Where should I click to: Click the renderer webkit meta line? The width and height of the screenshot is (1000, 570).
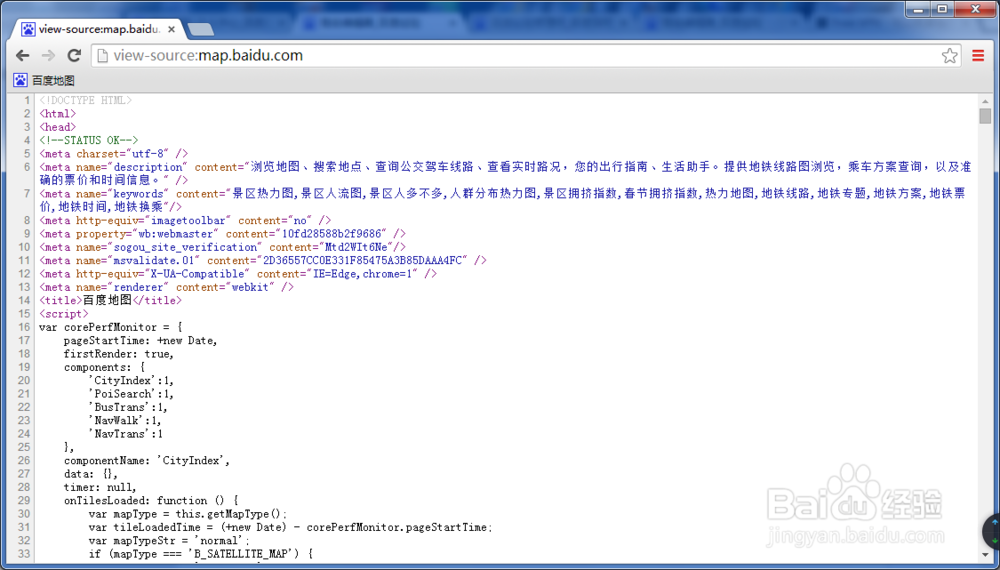pos(166,288)
